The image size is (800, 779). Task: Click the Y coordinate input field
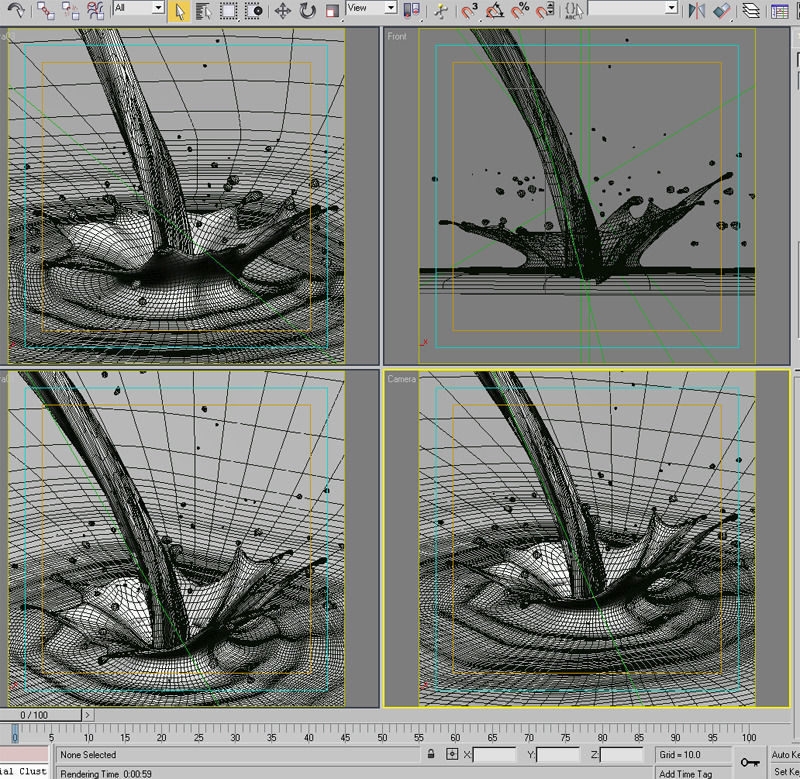point(558,755)
